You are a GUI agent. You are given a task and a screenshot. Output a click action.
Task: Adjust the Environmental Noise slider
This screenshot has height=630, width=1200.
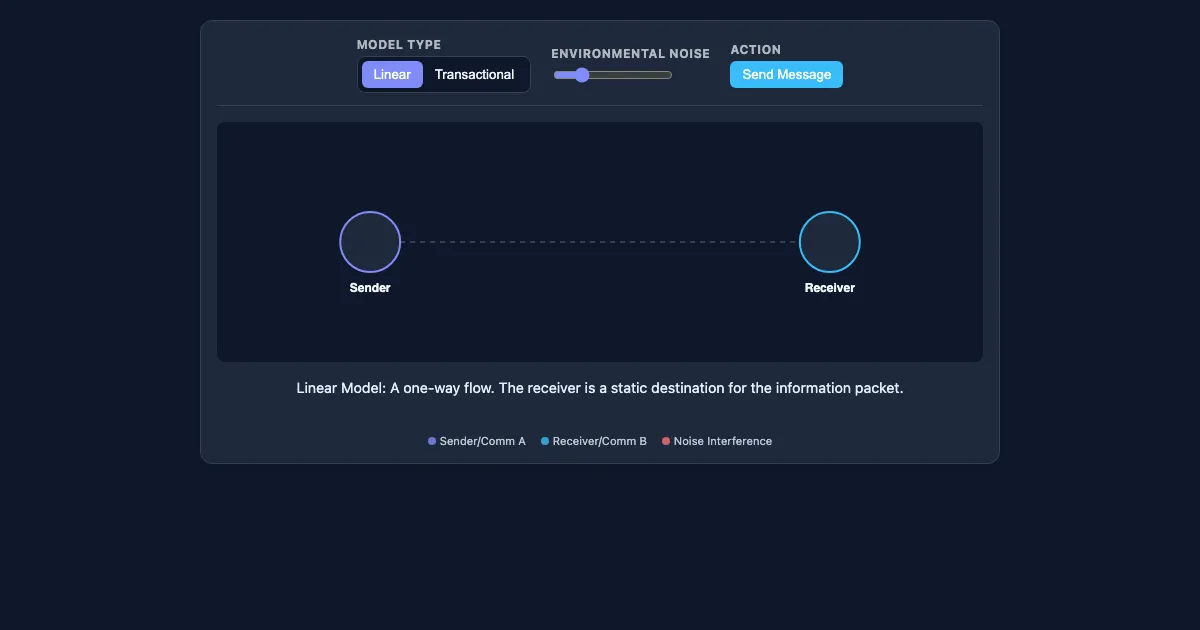pyautogui.click(x=613, y=75)
